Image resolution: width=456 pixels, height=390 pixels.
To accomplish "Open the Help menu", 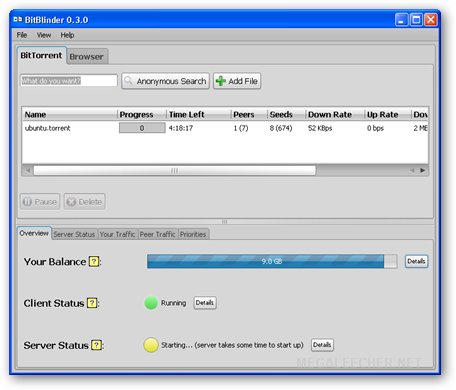I will click(x=67, y=35).
